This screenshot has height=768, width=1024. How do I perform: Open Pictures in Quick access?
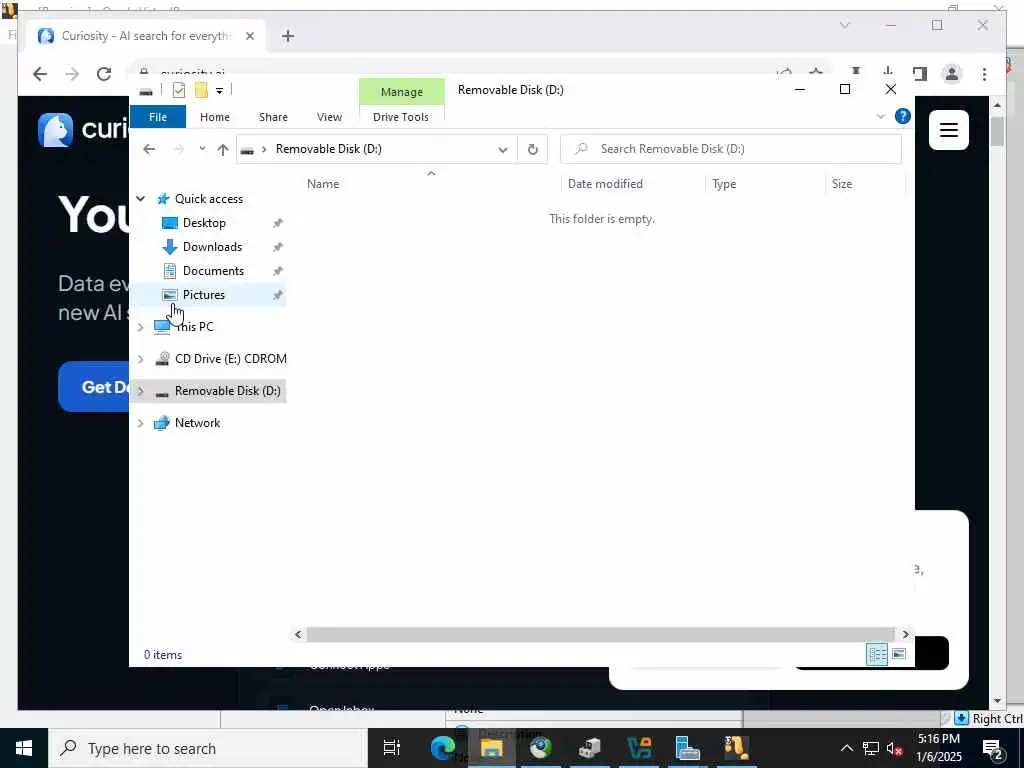[x=204, y=295]
